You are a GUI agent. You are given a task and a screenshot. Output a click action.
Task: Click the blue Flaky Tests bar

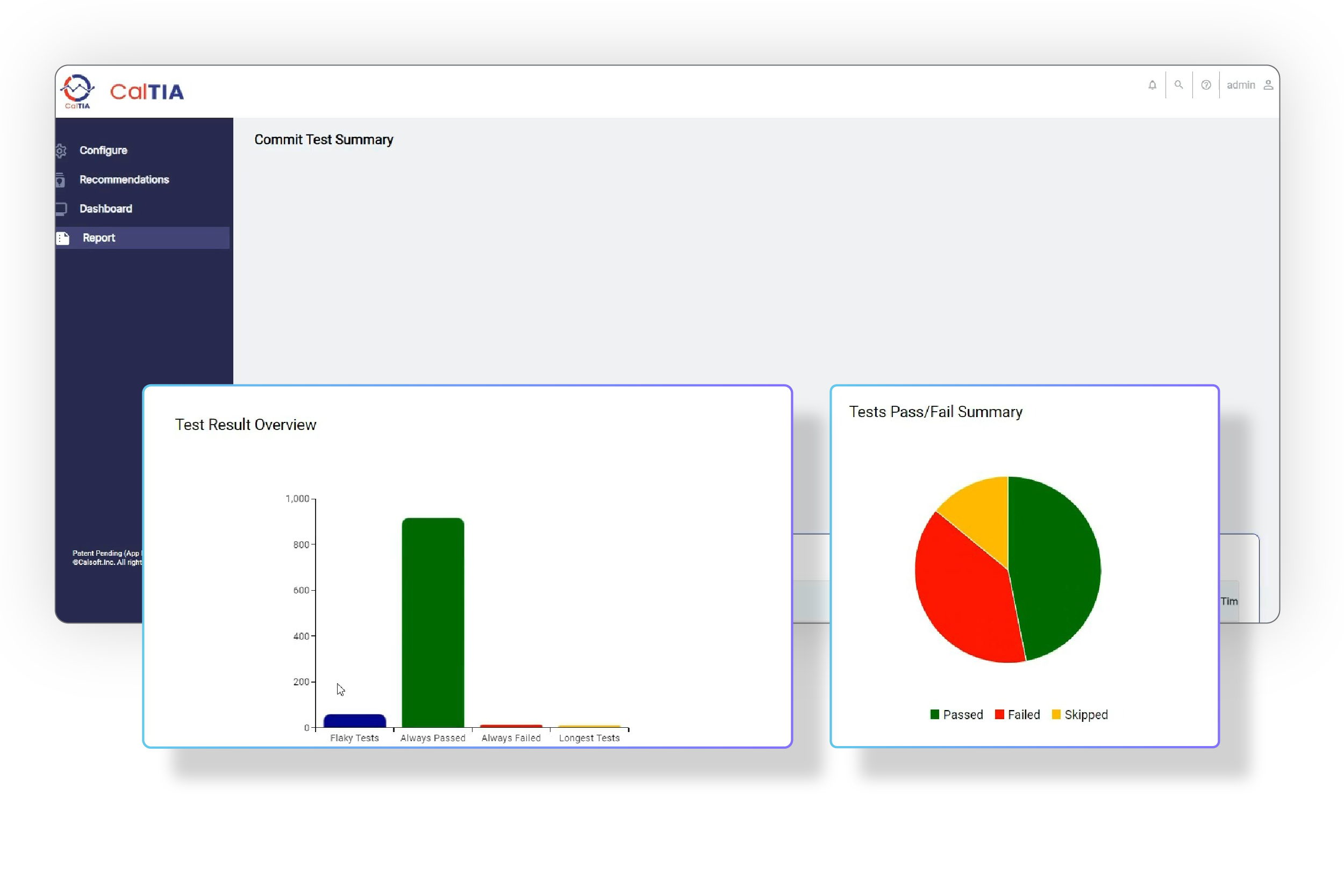[x=354, y=721]
